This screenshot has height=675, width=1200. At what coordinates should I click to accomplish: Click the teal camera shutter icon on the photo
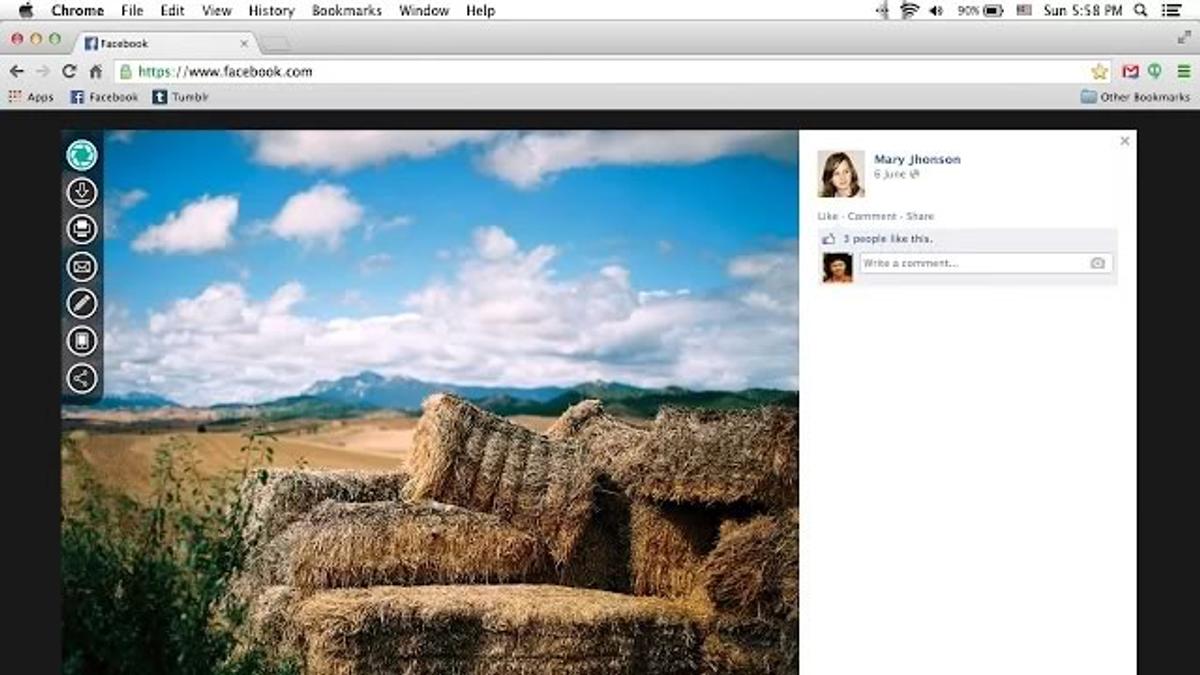pos(82,155)
